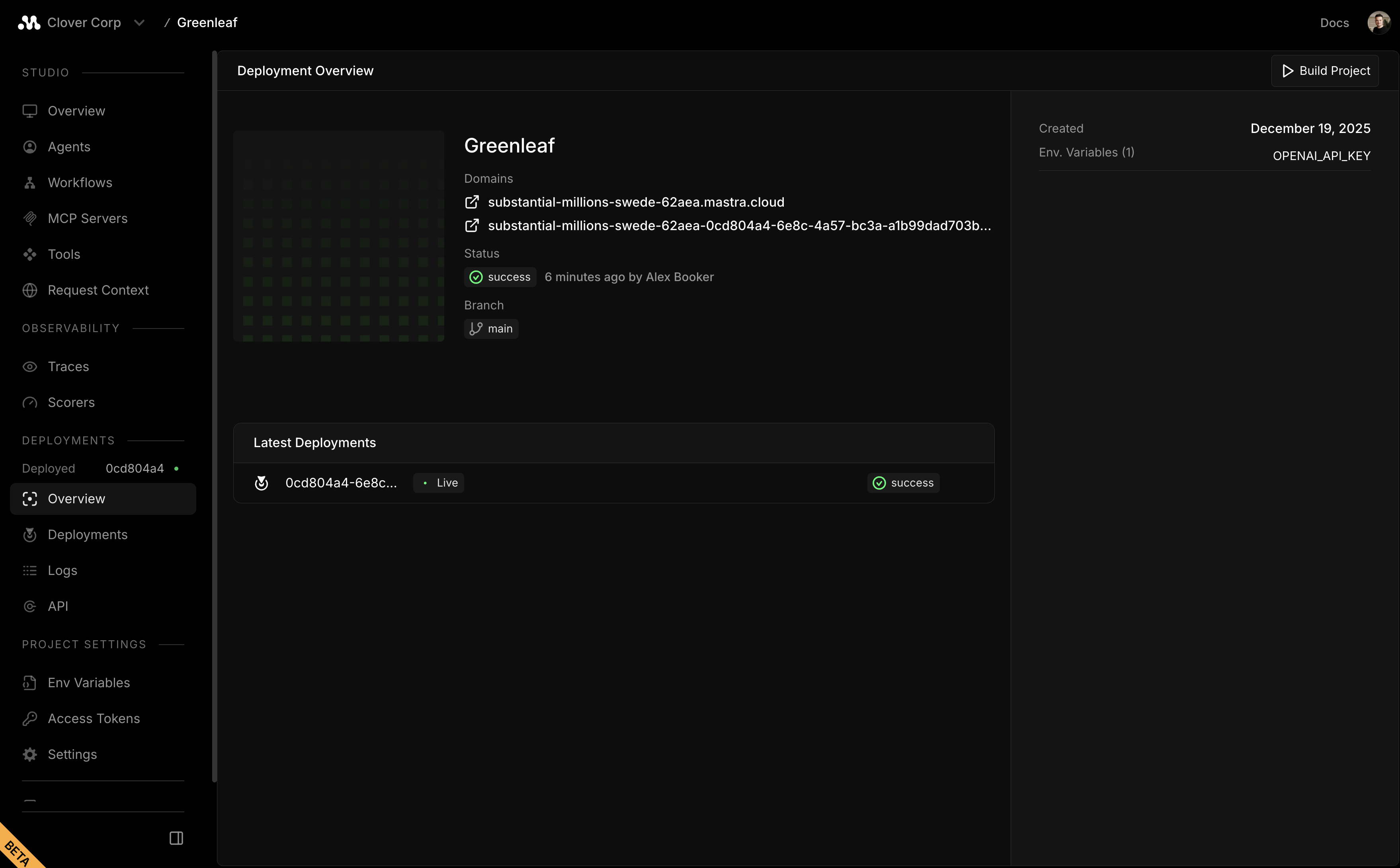The width and height of the screenshot is (1400, 868).
Task: Open the main branch selector
Action: click(x=490, y=328)
